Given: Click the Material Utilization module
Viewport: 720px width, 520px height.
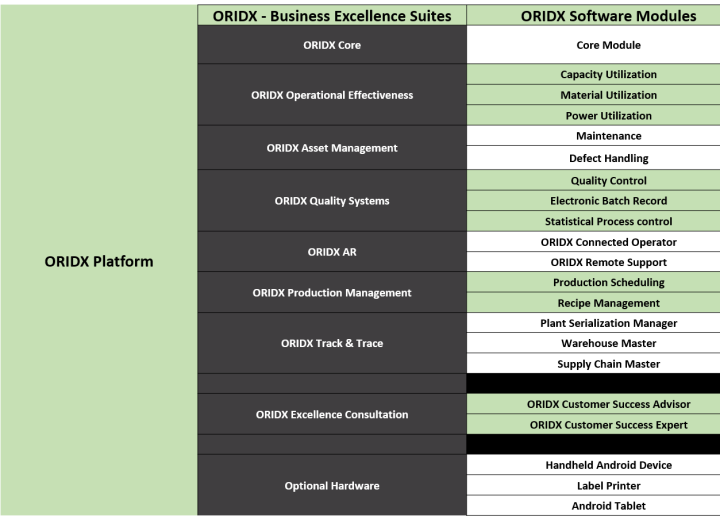Looking at the screenshot, I should pyautogui.click(x=608, y=95).
